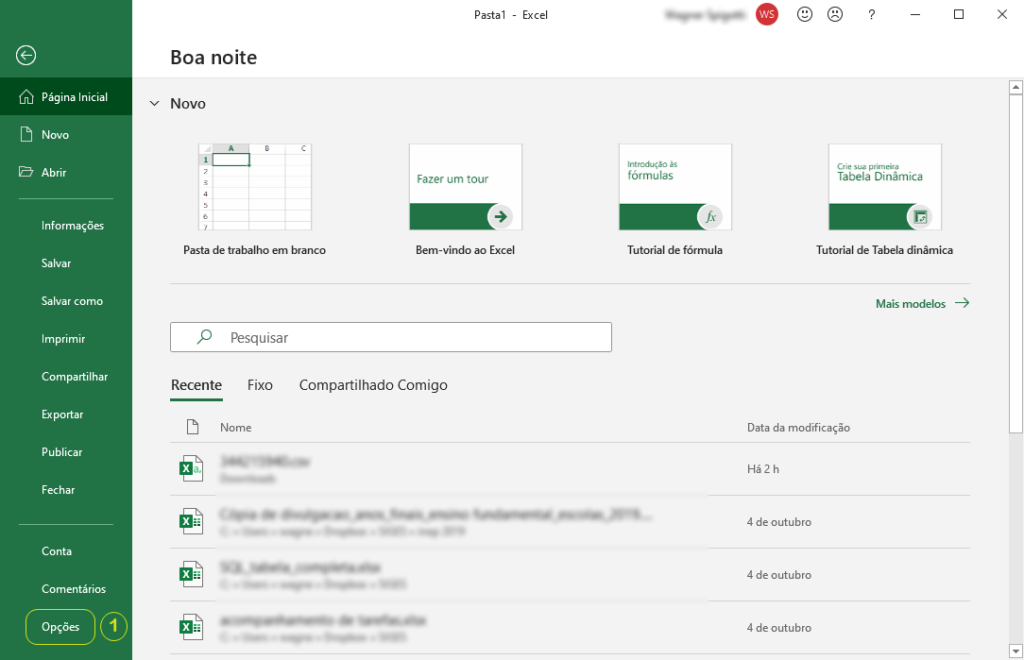Open the Fazer um tour template
This screenshot has width=1024, height=660.
pyautogui.click(x=465, y=200)
